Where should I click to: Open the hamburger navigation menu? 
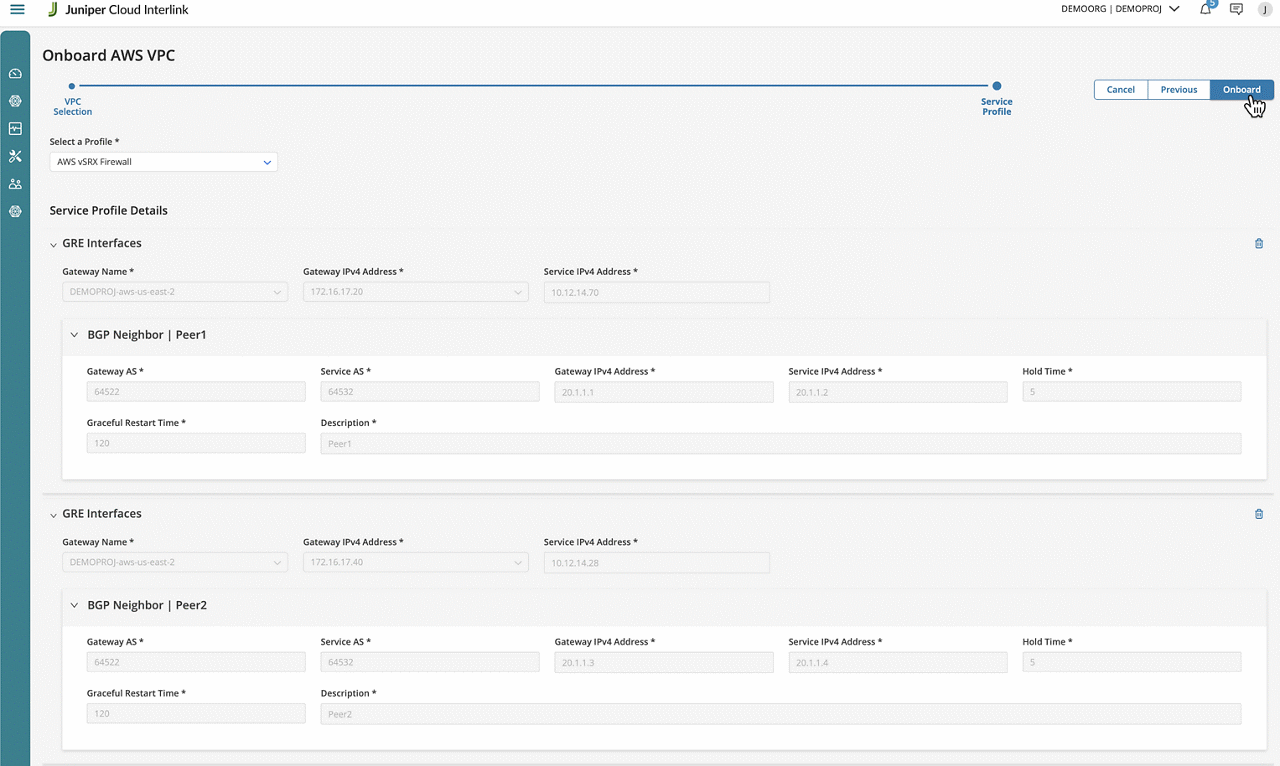tap(17, 10)
